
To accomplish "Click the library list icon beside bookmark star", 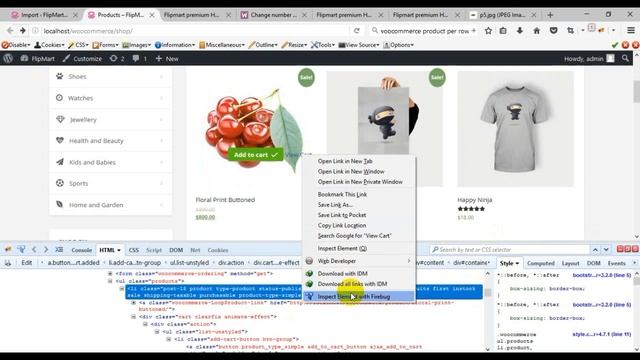I will click(503, 31).
